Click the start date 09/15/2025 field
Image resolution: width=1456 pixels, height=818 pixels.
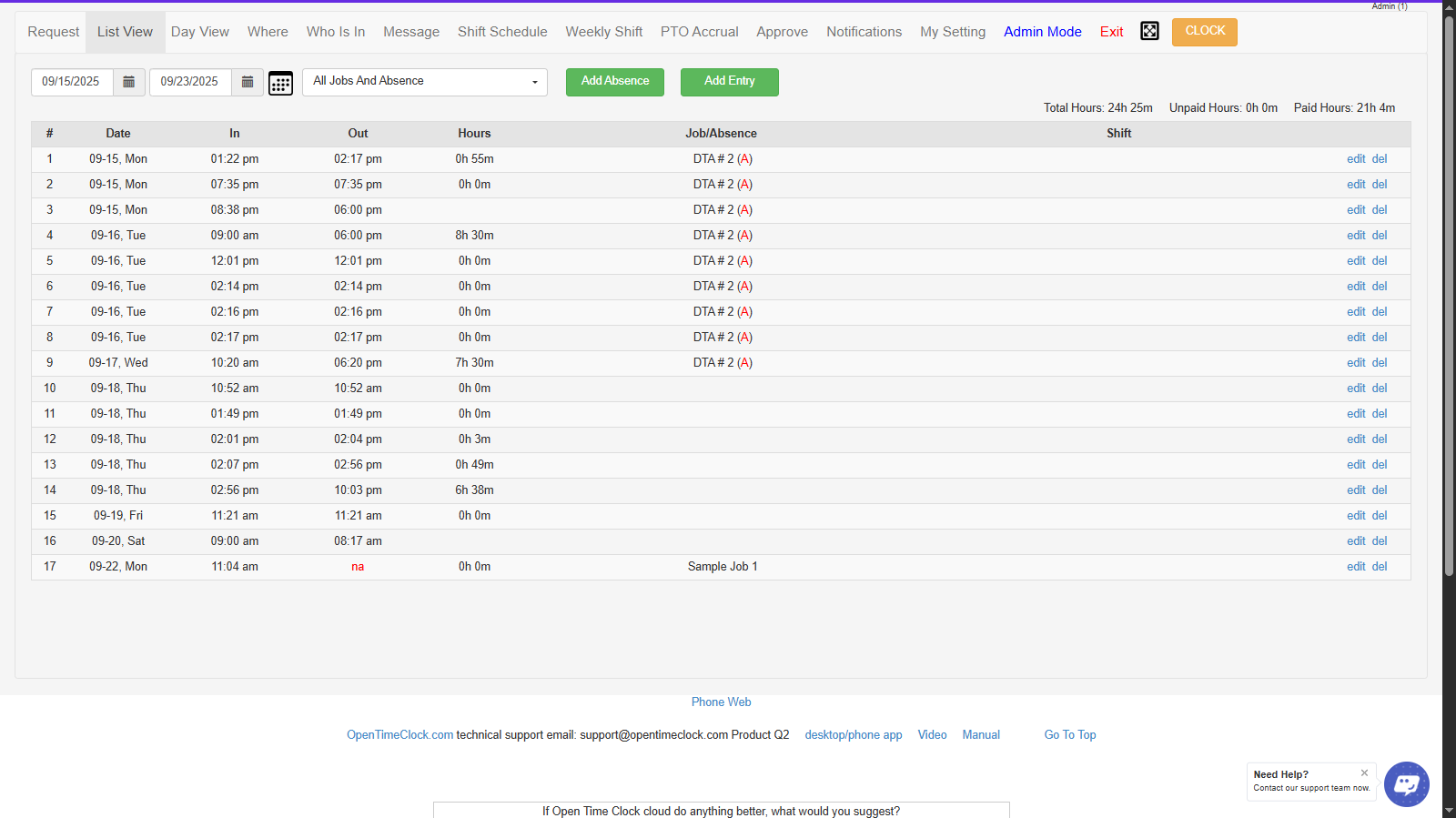pos(72,82)
